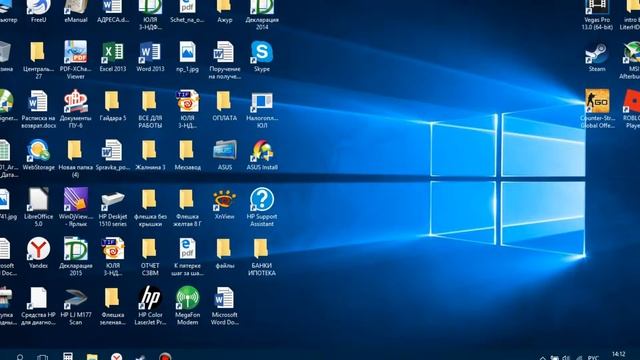640x360 pixels.
Task: Select the К пятерке шаг за ша... PDF
Action: (x=187, y=256)
